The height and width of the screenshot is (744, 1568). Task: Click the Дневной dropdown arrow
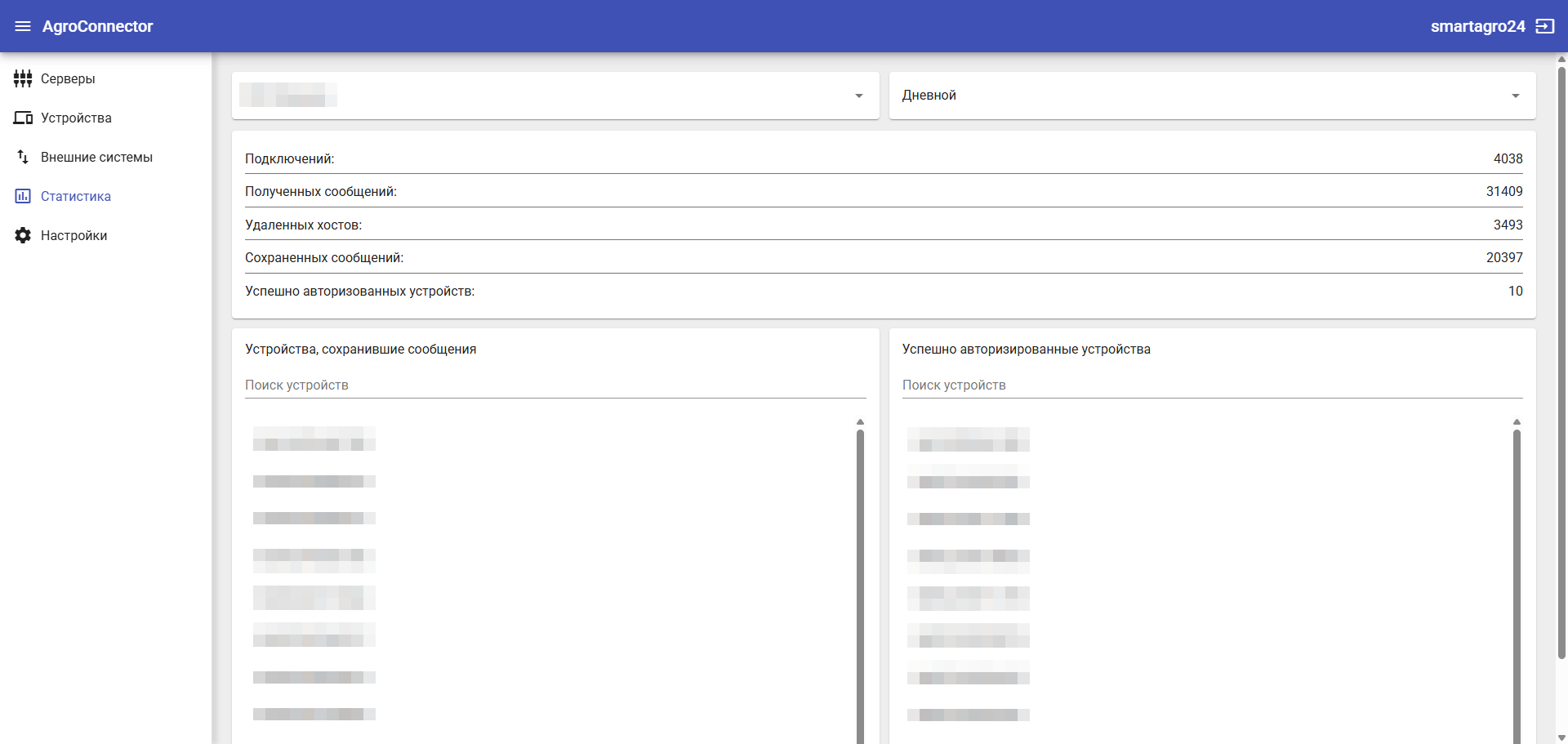pos(1515,96)
